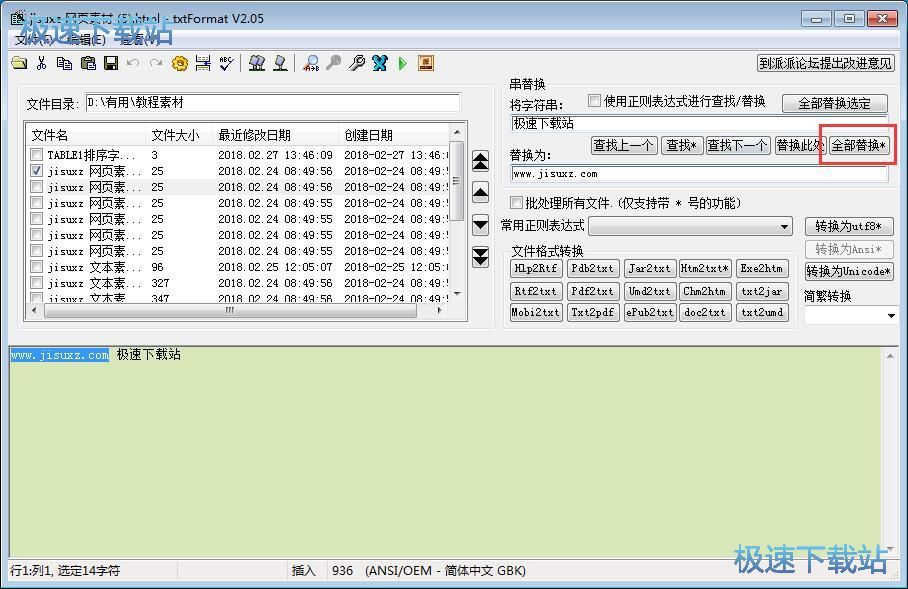Open settings via the gear toolbar icon
The image size is (908, 589).
180,62
